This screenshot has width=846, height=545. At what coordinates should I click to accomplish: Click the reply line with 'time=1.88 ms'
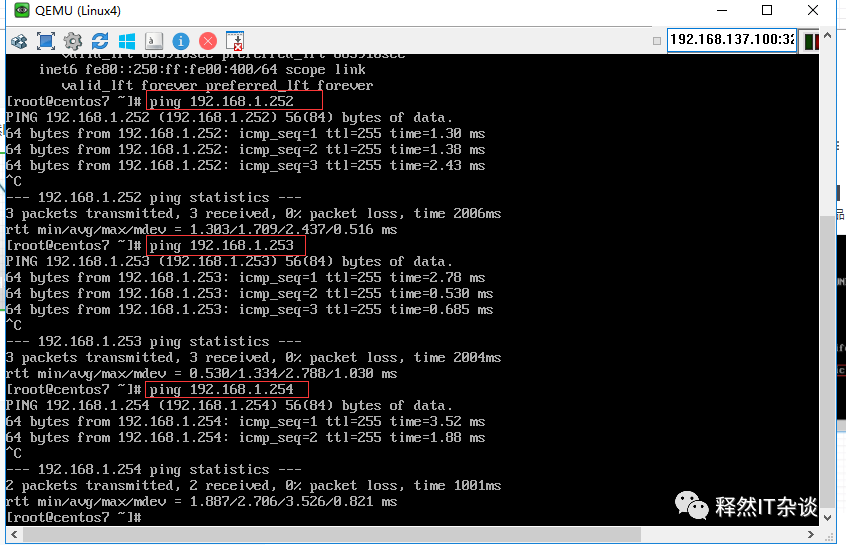pyautogui.click(x=245, y=437)
